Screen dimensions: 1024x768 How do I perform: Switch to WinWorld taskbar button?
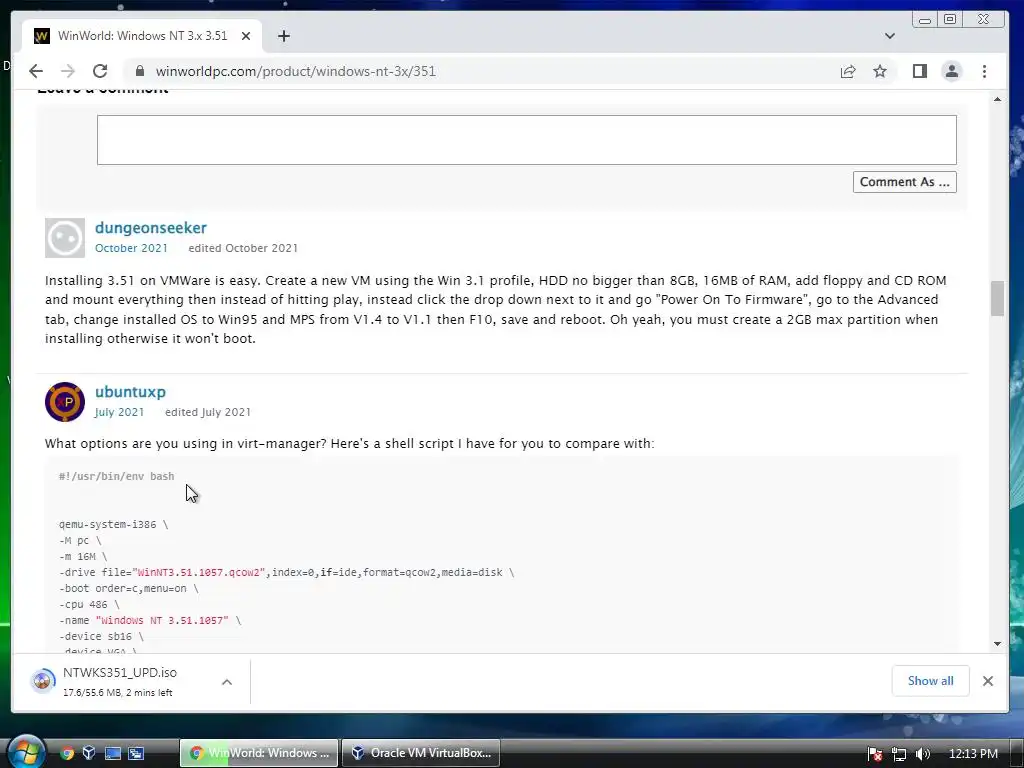tap(259, 753)
